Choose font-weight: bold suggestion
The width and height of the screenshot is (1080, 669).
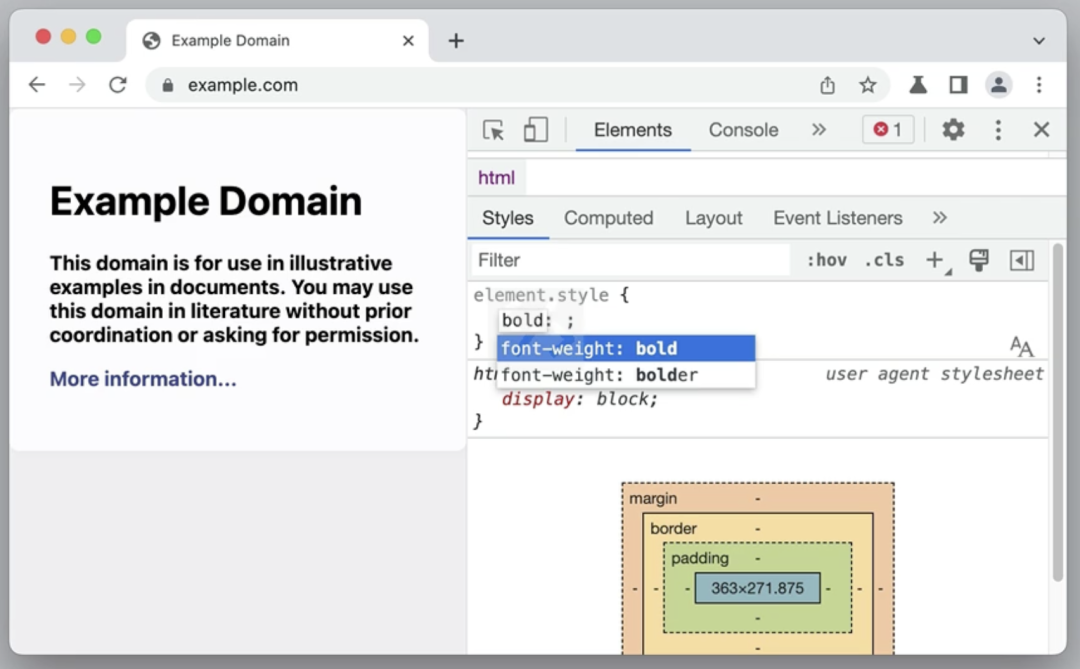pos(625,349)
